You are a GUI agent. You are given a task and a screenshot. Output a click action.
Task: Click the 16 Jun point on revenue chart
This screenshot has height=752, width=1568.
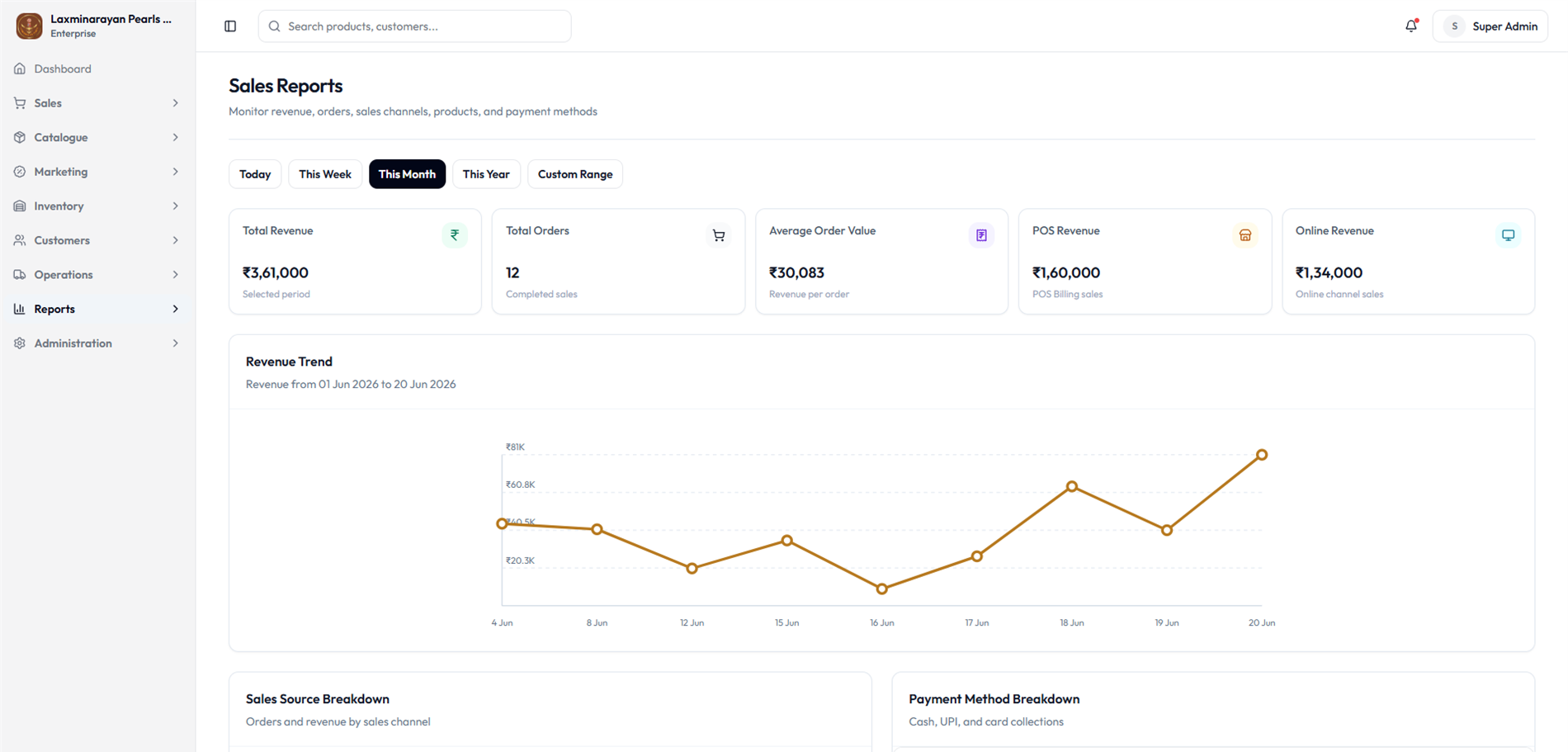pyautogui.click(x=882, y=589)
